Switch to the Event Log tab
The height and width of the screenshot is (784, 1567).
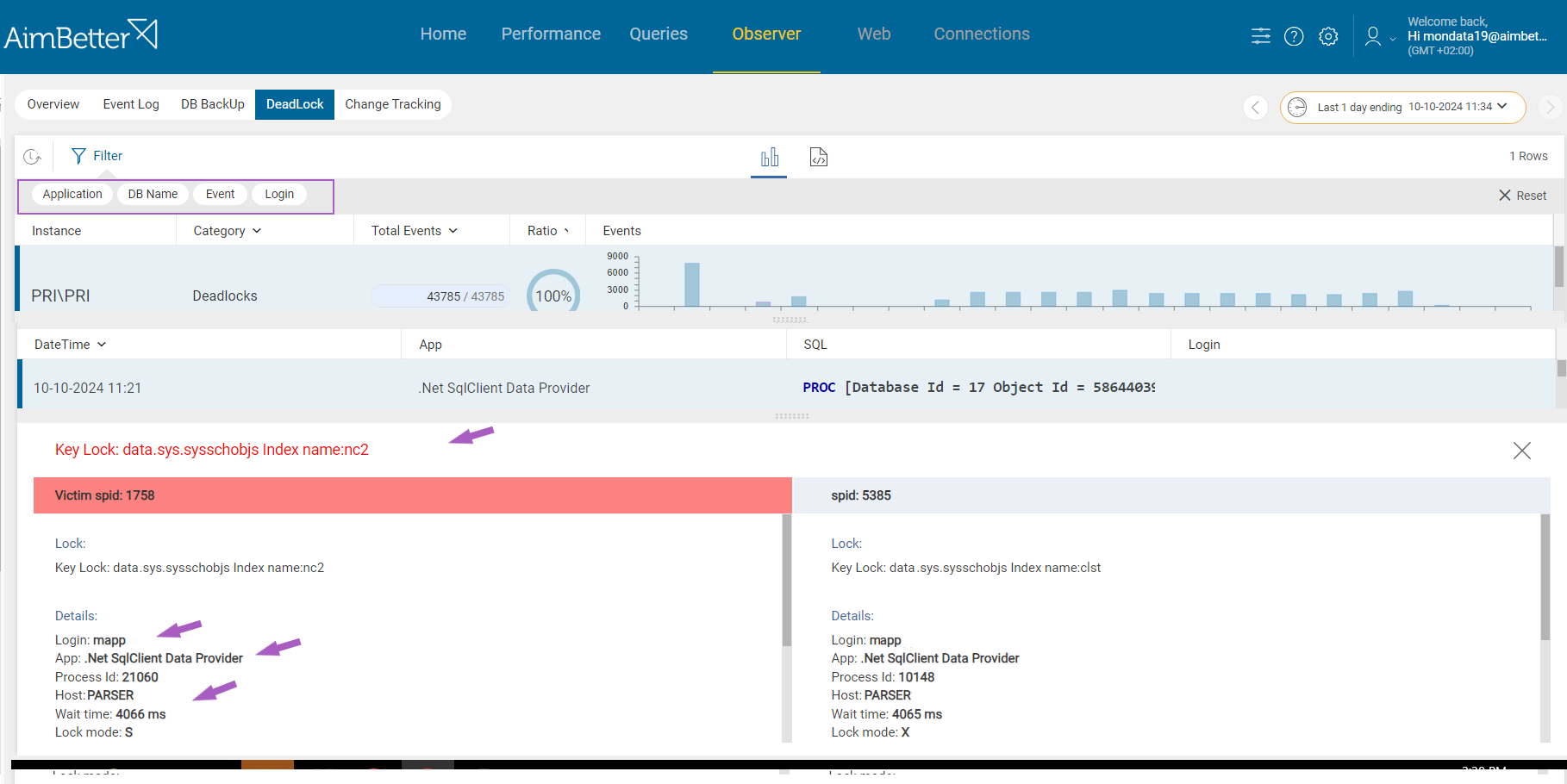[131, 104]
